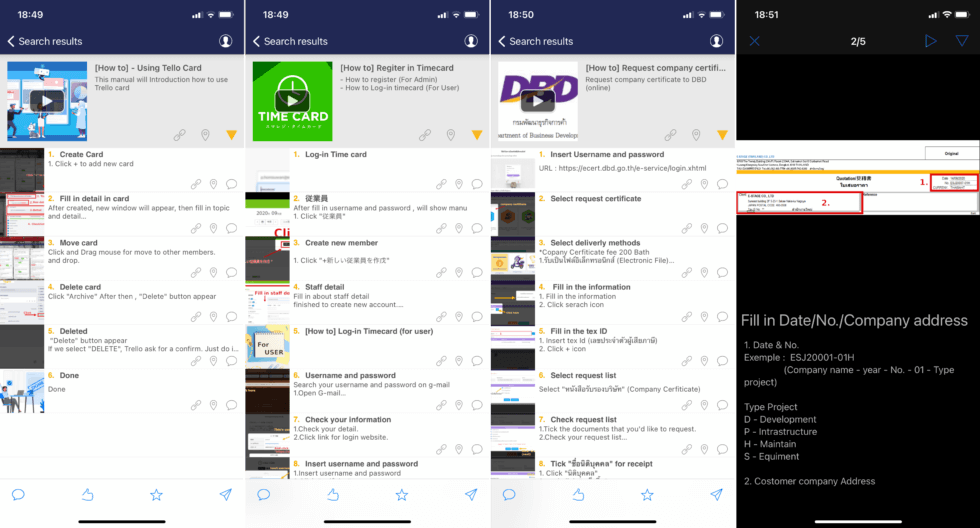Tap star favorite icon on the Tello Card screen
980x528 pixels.
156,495
